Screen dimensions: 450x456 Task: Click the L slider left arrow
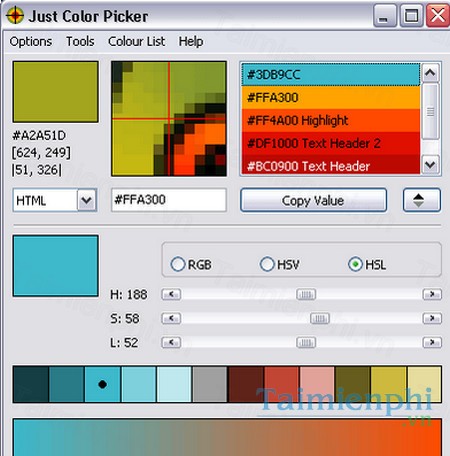click(171, 342)
